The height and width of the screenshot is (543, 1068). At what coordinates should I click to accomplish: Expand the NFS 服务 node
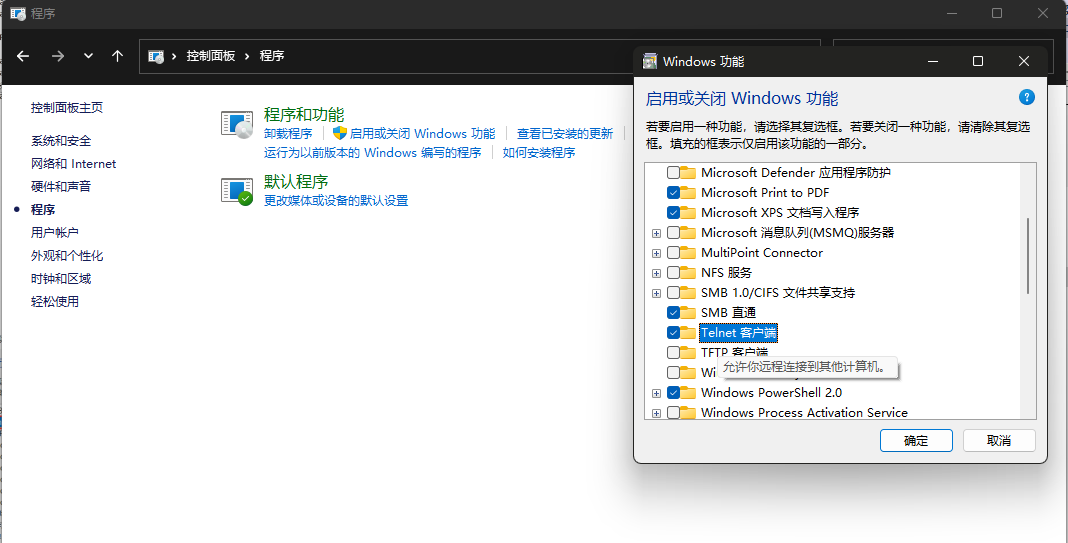coord(656,273)
